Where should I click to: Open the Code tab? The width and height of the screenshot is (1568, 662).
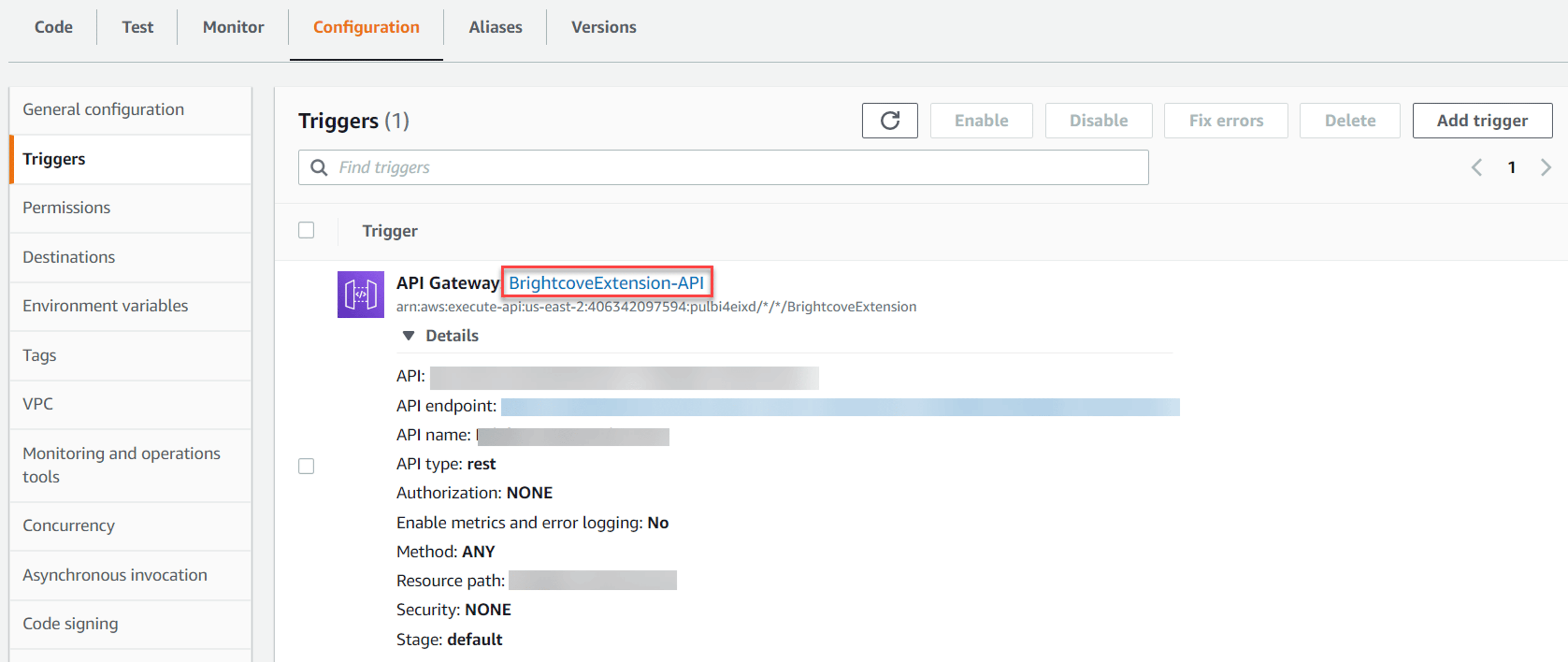tap(53, 27)
